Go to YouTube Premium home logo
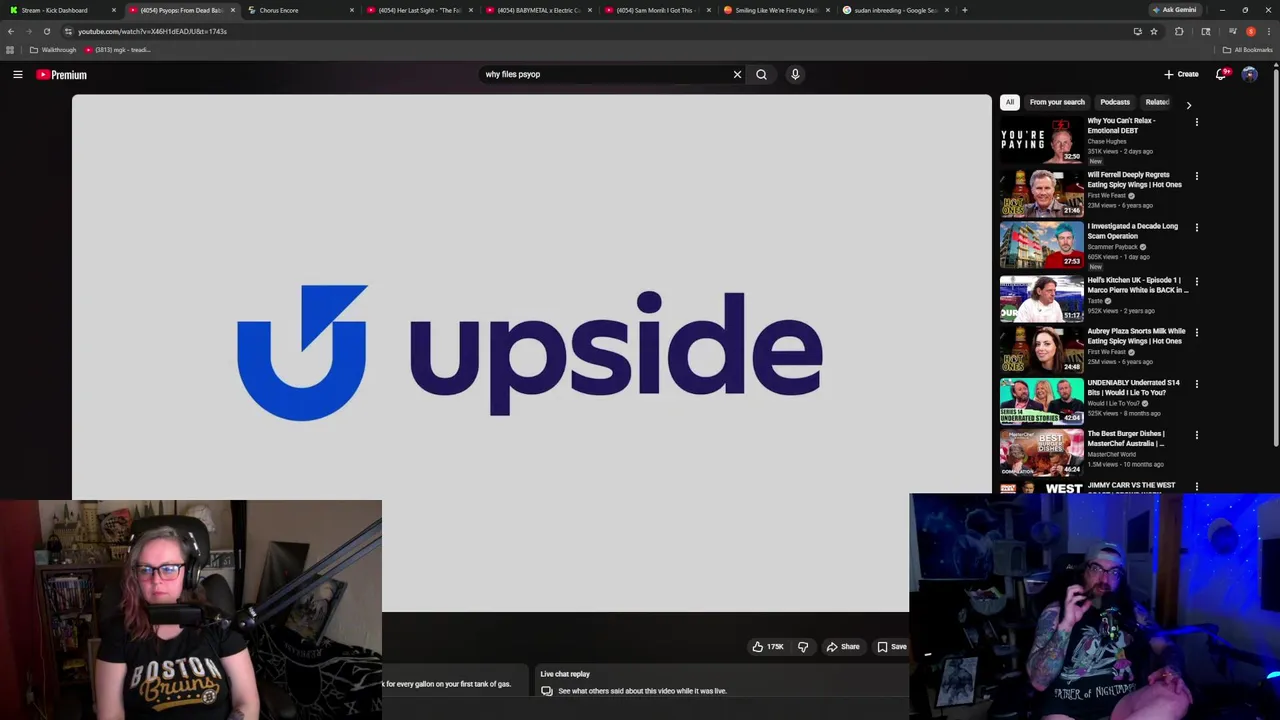 click(x=62, y=75)
